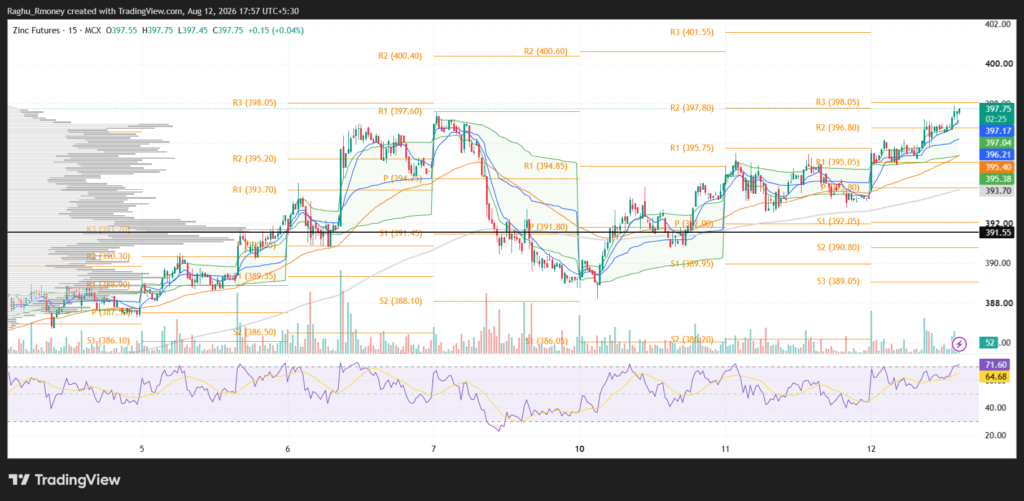Click the R2 (400.40) pivot label
This screenshot has width=1024, height=501.
400,56
